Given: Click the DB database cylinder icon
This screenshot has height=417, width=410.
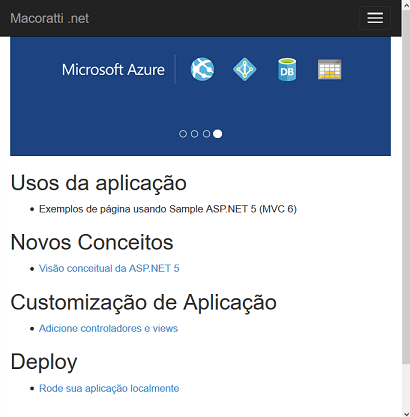Looking at the screenshot, I should point(287,69).
